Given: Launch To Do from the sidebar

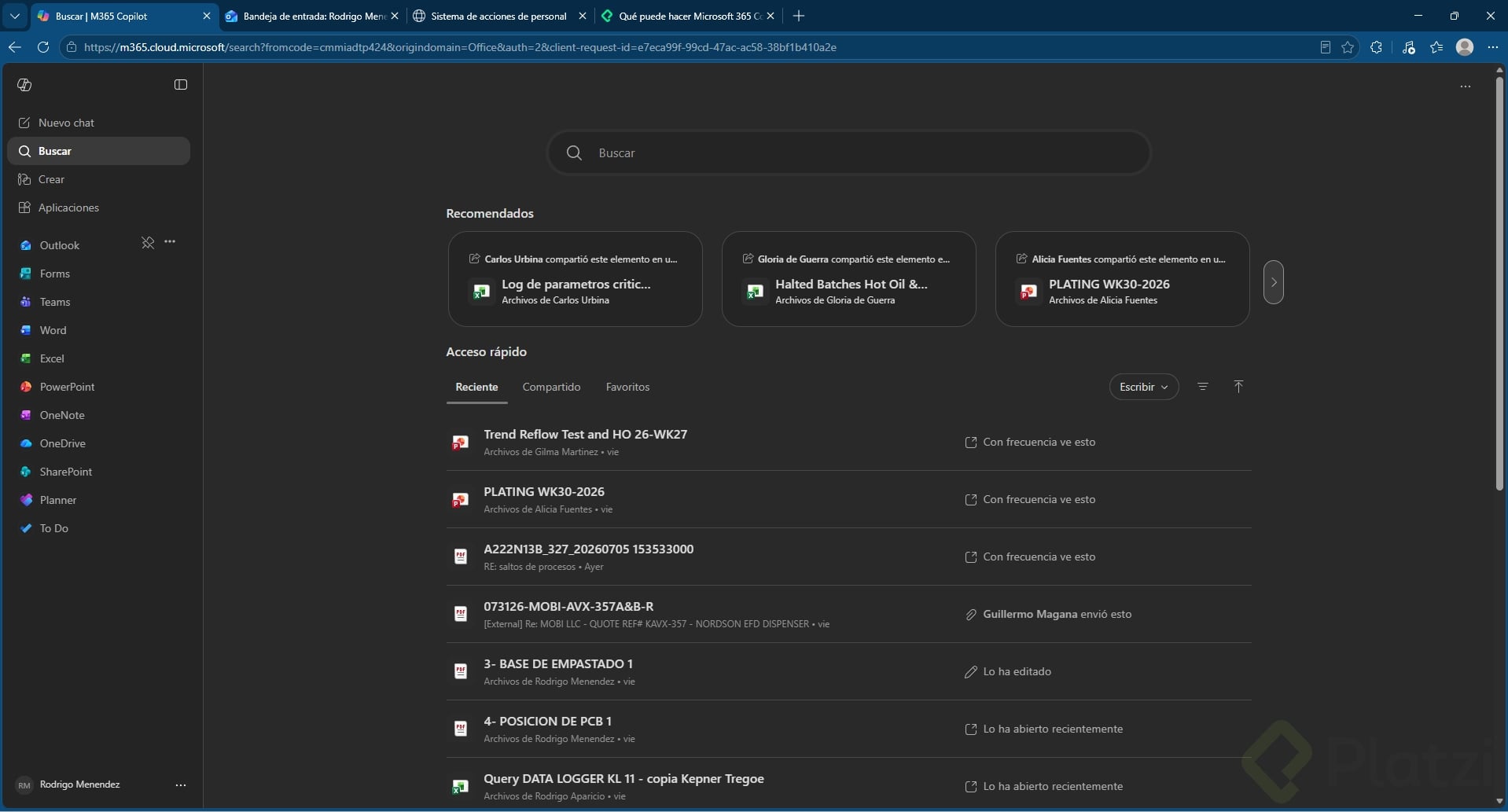Looking at the screenshot, I should tap(99, 528).
